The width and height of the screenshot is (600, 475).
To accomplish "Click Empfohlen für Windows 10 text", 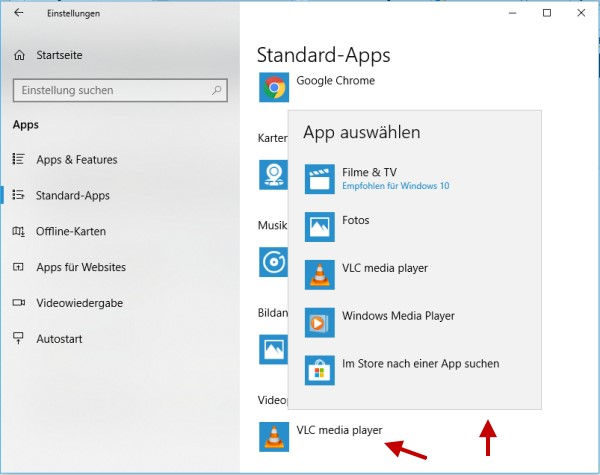I will (396, 186).
